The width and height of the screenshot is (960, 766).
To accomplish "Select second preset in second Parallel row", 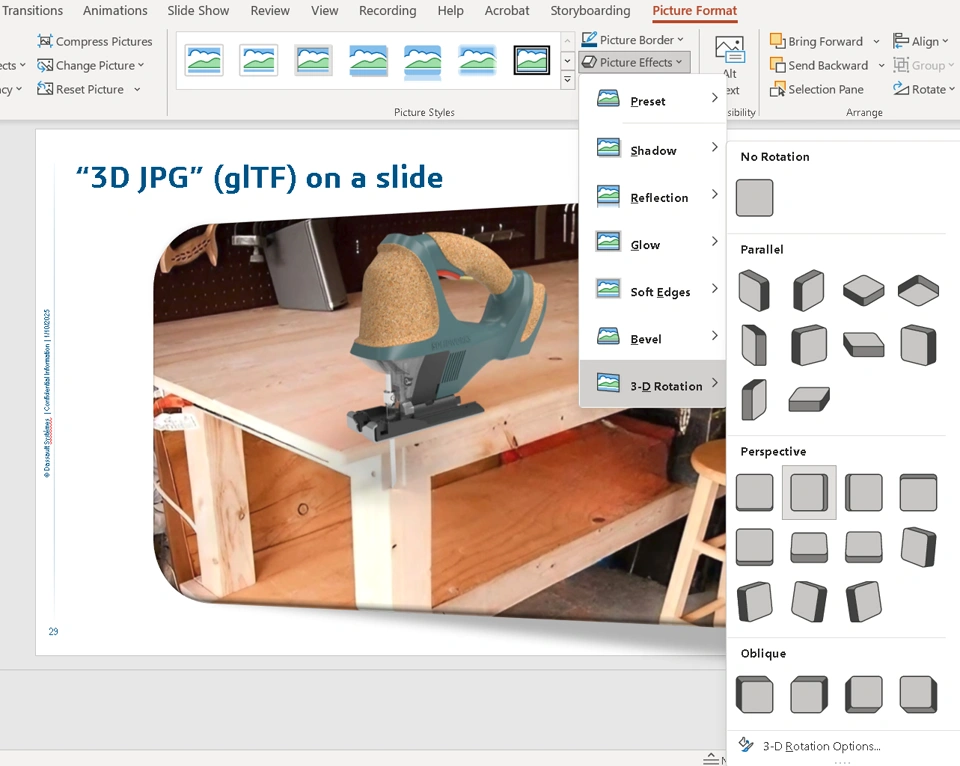I will [x=809, y=345].
